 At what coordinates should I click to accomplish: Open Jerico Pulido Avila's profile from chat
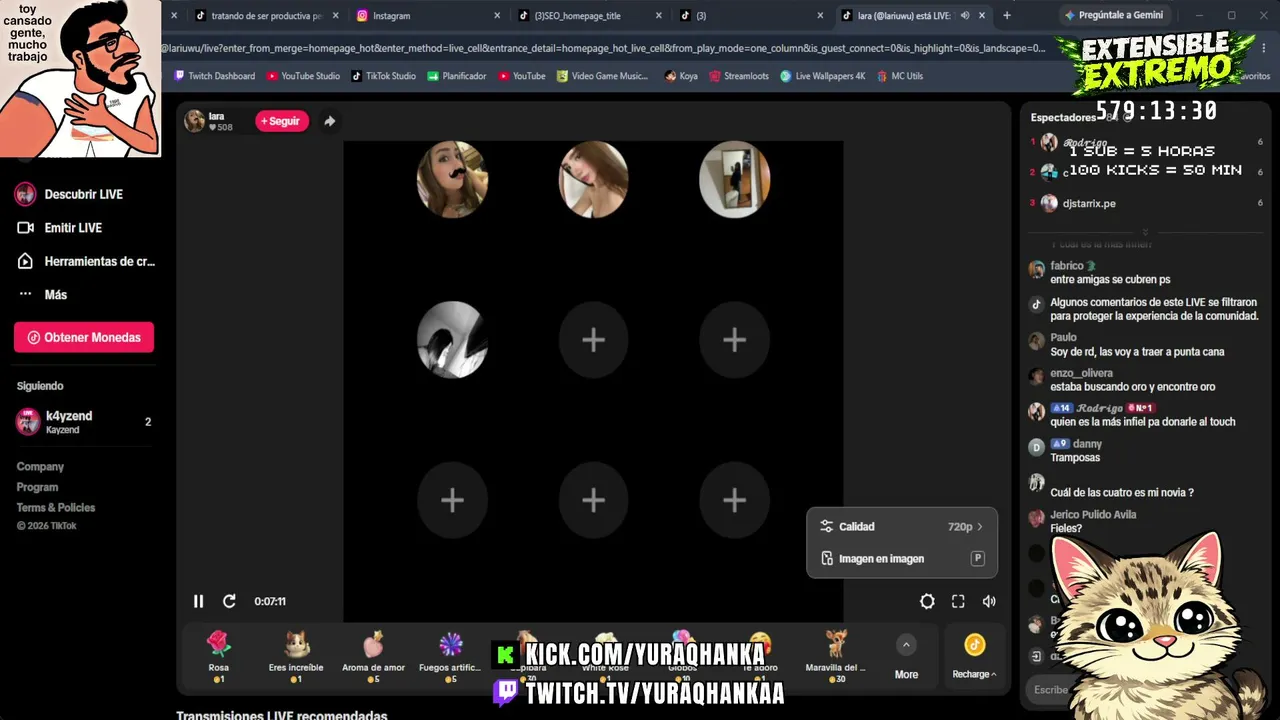[x=1093, y=515]
